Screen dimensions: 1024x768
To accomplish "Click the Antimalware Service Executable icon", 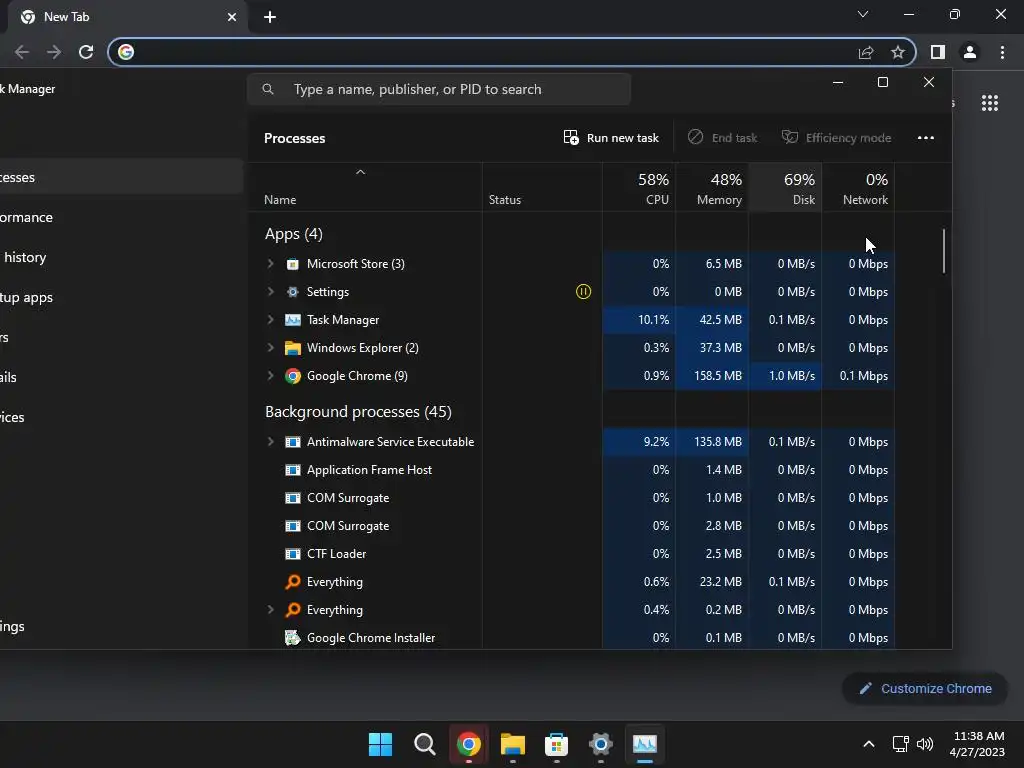I will [x=293, y=442].
